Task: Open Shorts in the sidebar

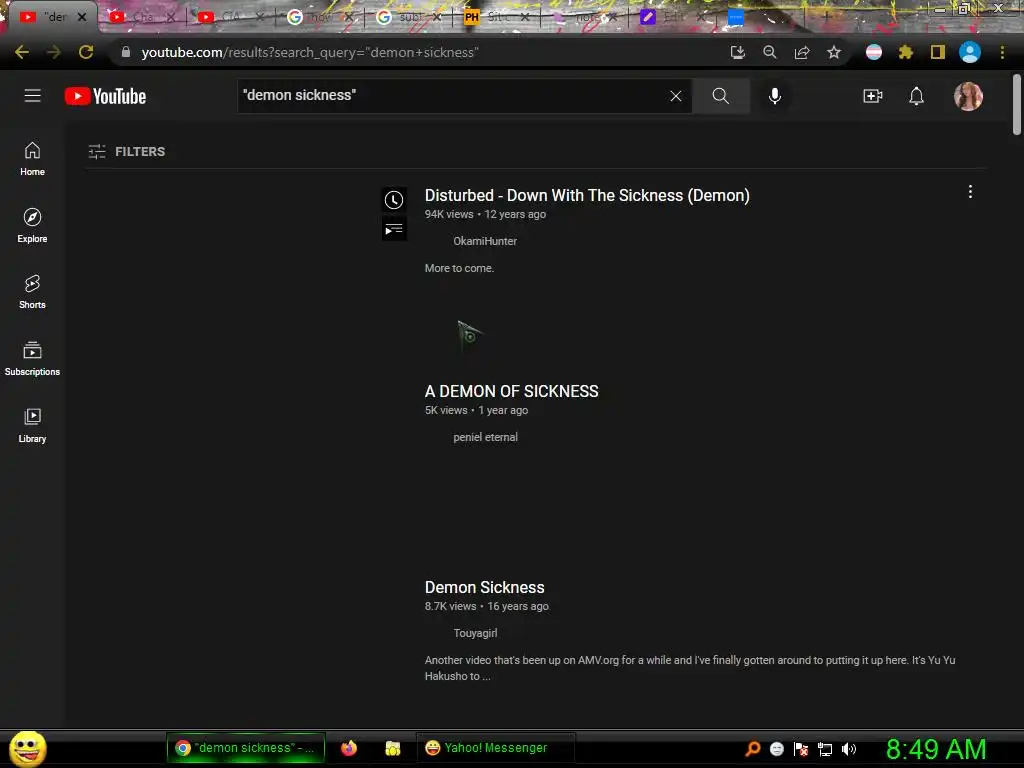Action: (32, 291)
